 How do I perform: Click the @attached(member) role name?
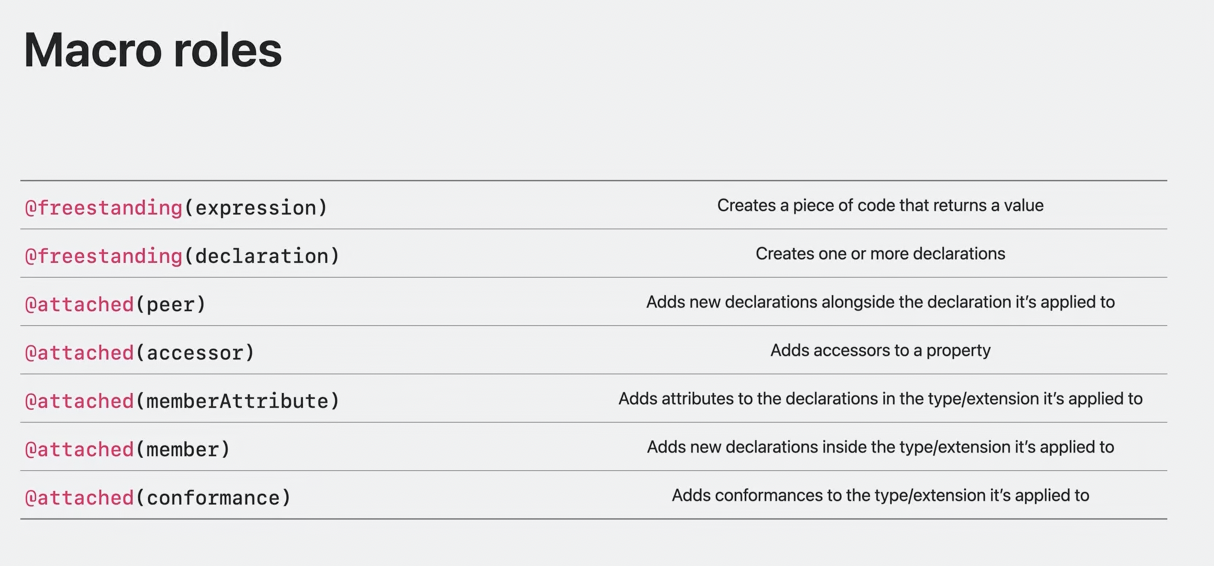[x=127, y=449]
